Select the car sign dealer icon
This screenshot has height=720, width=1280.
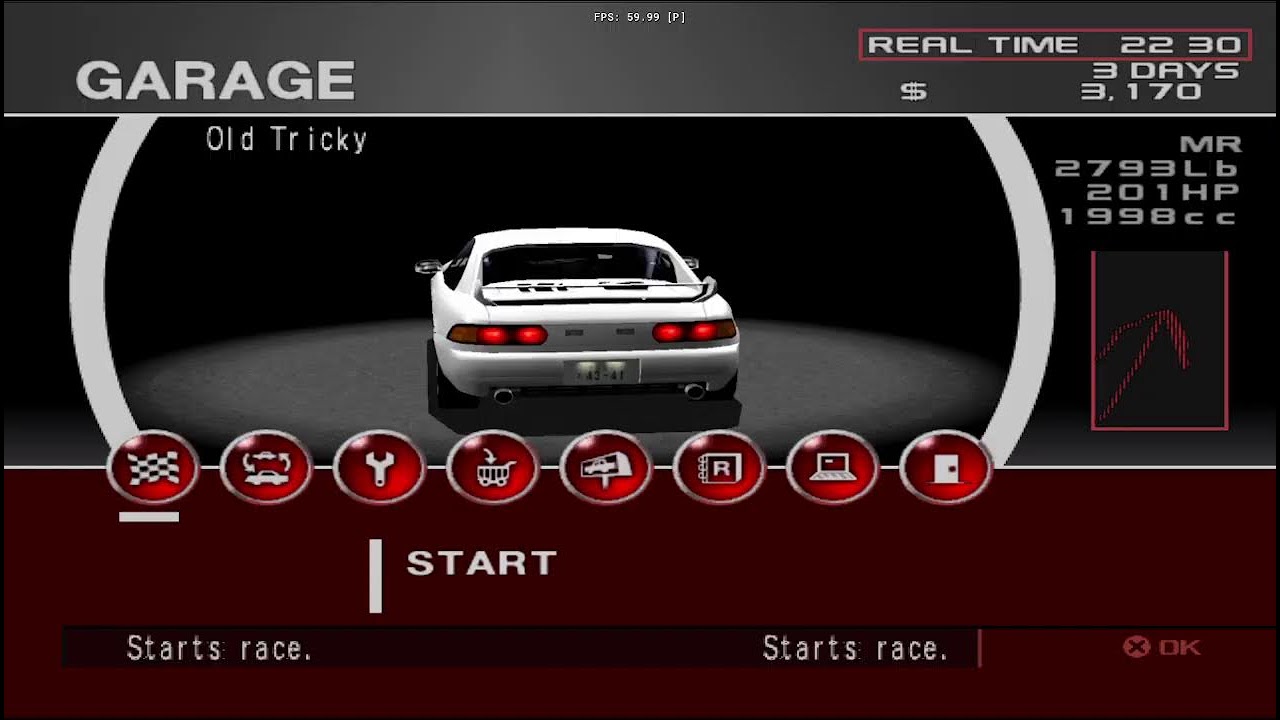pyautogui.click(x=605, y=467)
